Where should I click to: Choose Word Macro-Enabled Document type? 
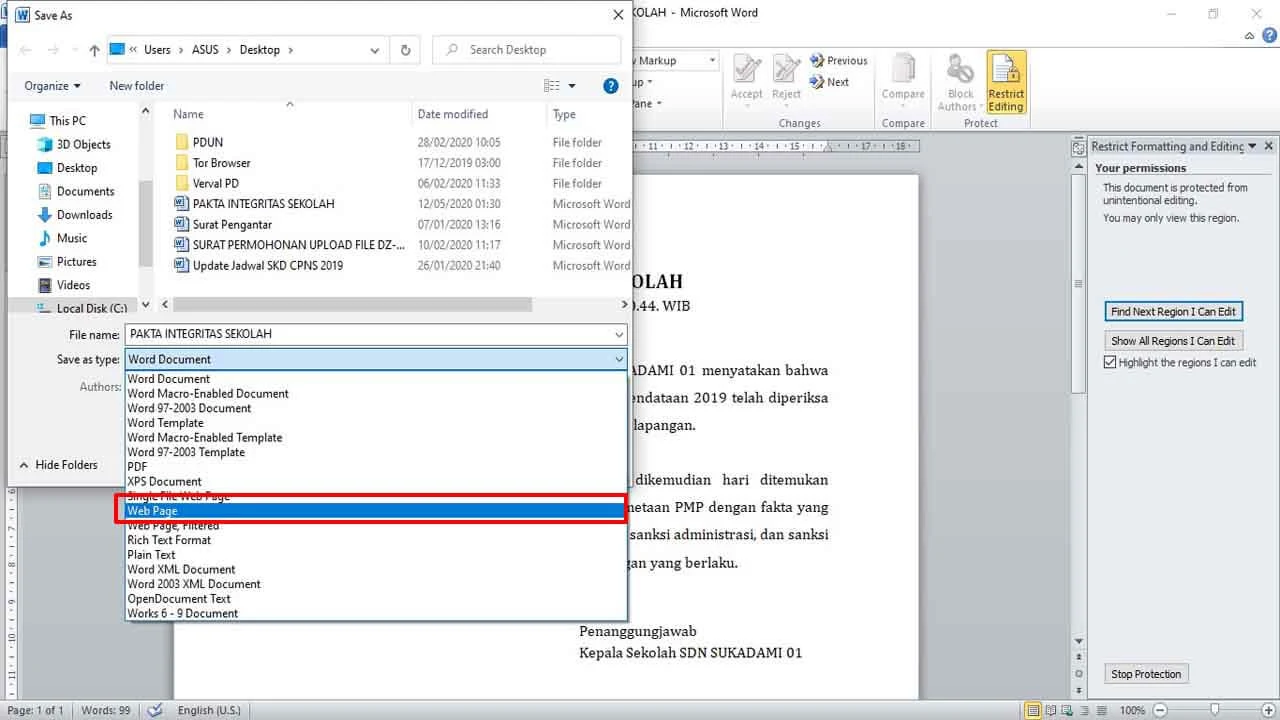[x=208, y=394]
